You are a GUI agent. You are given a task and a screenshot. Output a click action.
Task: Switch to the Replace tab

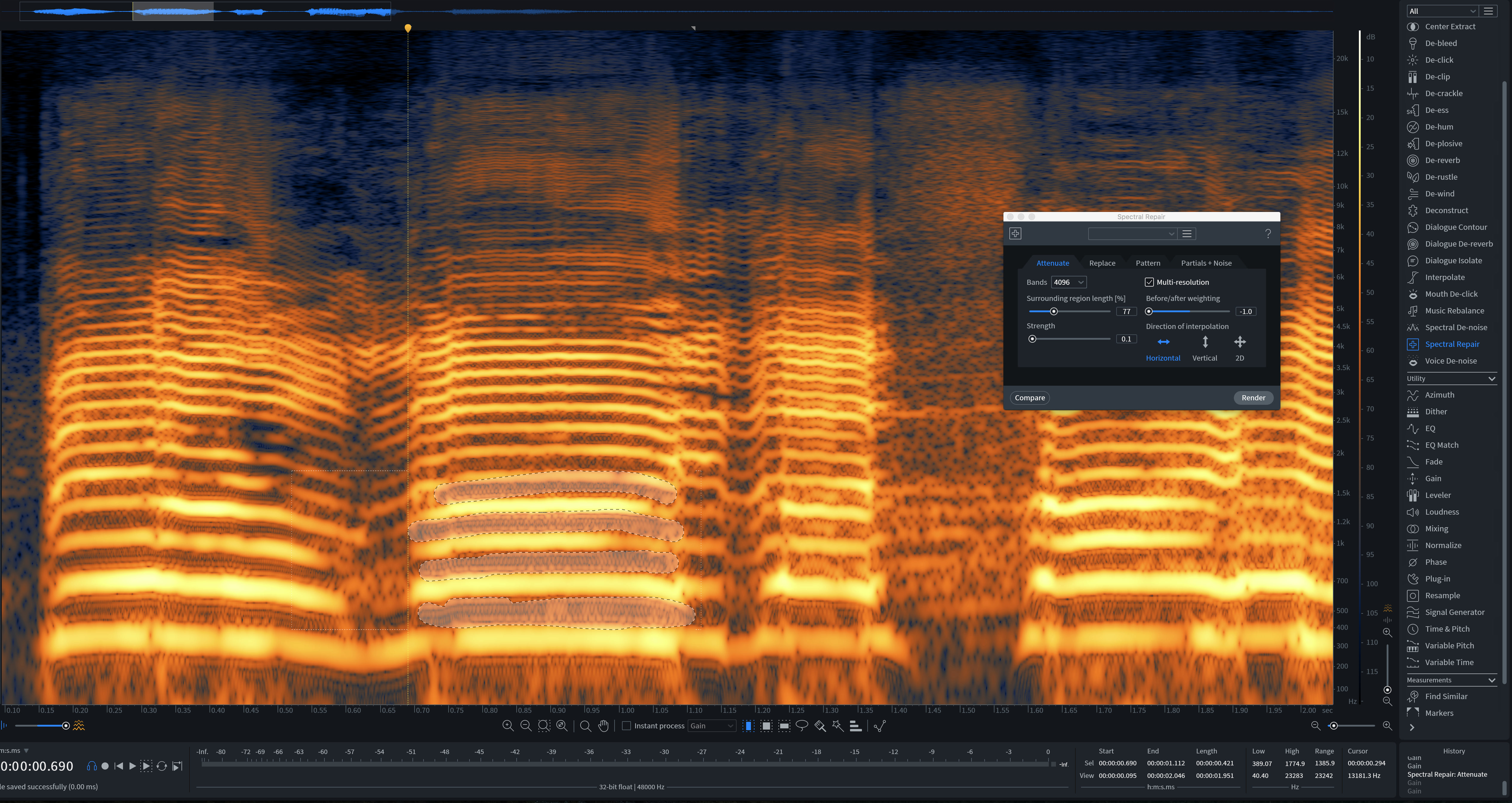coord(1102,263)
